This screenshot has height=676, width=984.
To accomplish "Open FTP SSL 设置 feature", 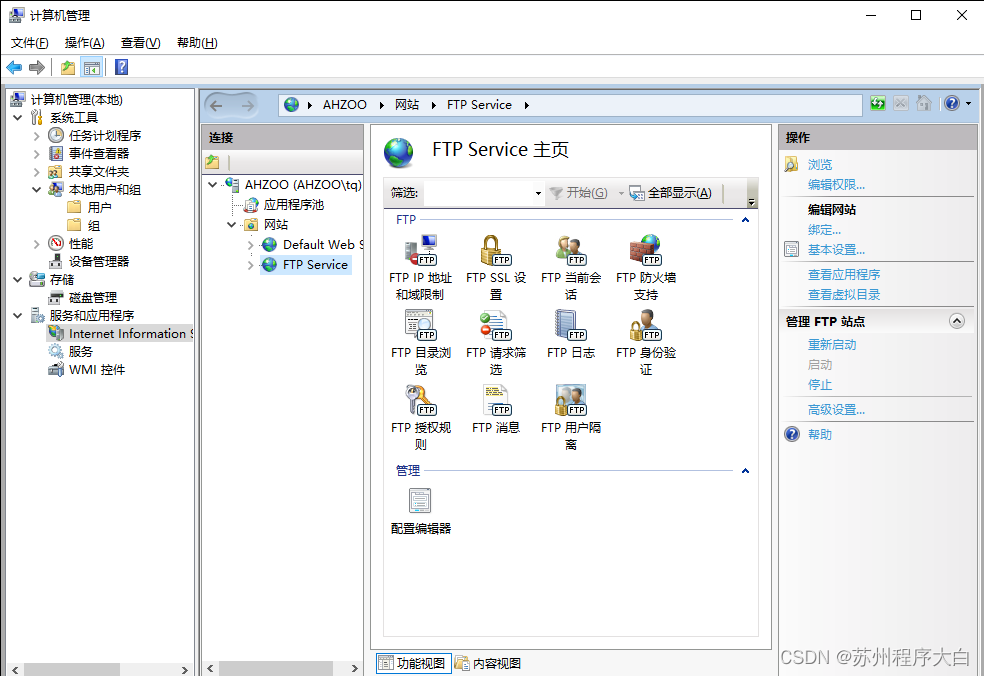I will click(x=496, y=268).
